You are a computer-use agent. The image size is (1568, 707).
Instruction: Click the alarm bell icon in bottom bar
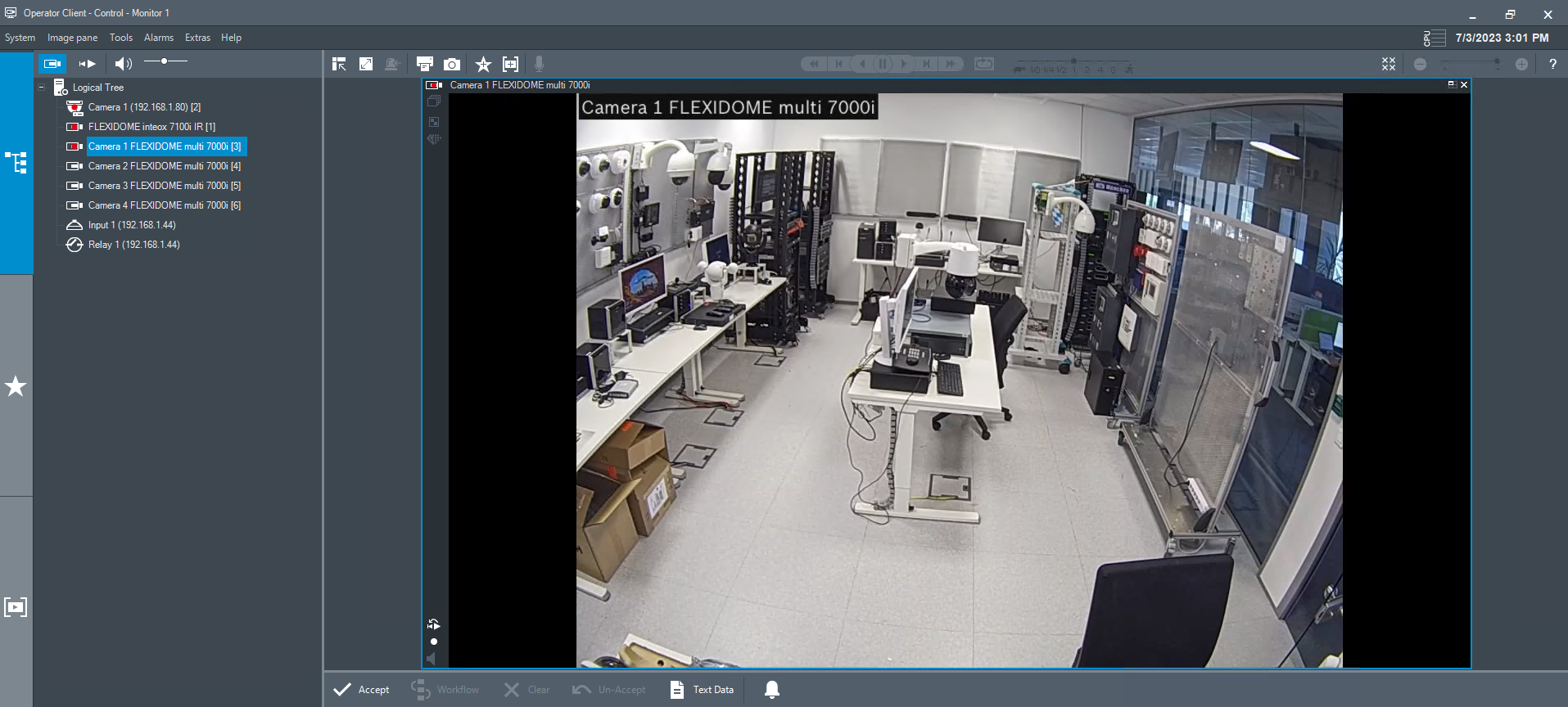click(771, 690)
